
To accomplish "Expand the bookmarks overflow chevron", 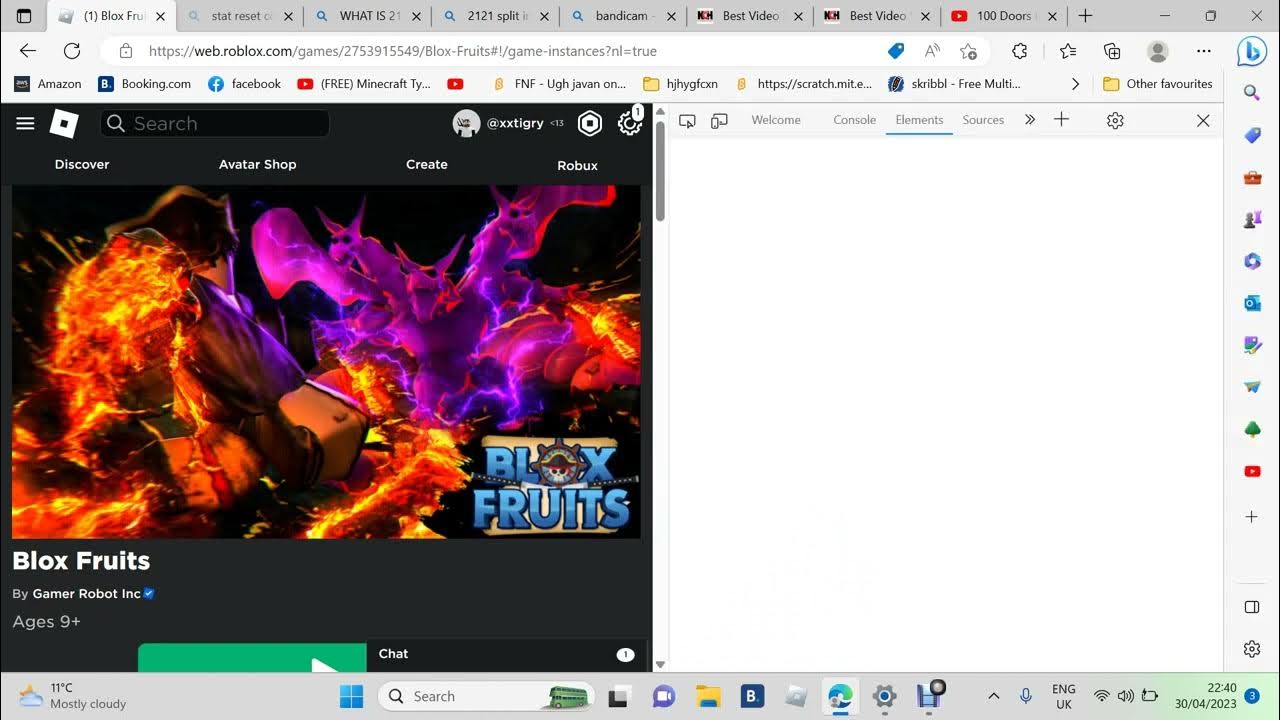I will [1075, 84].
